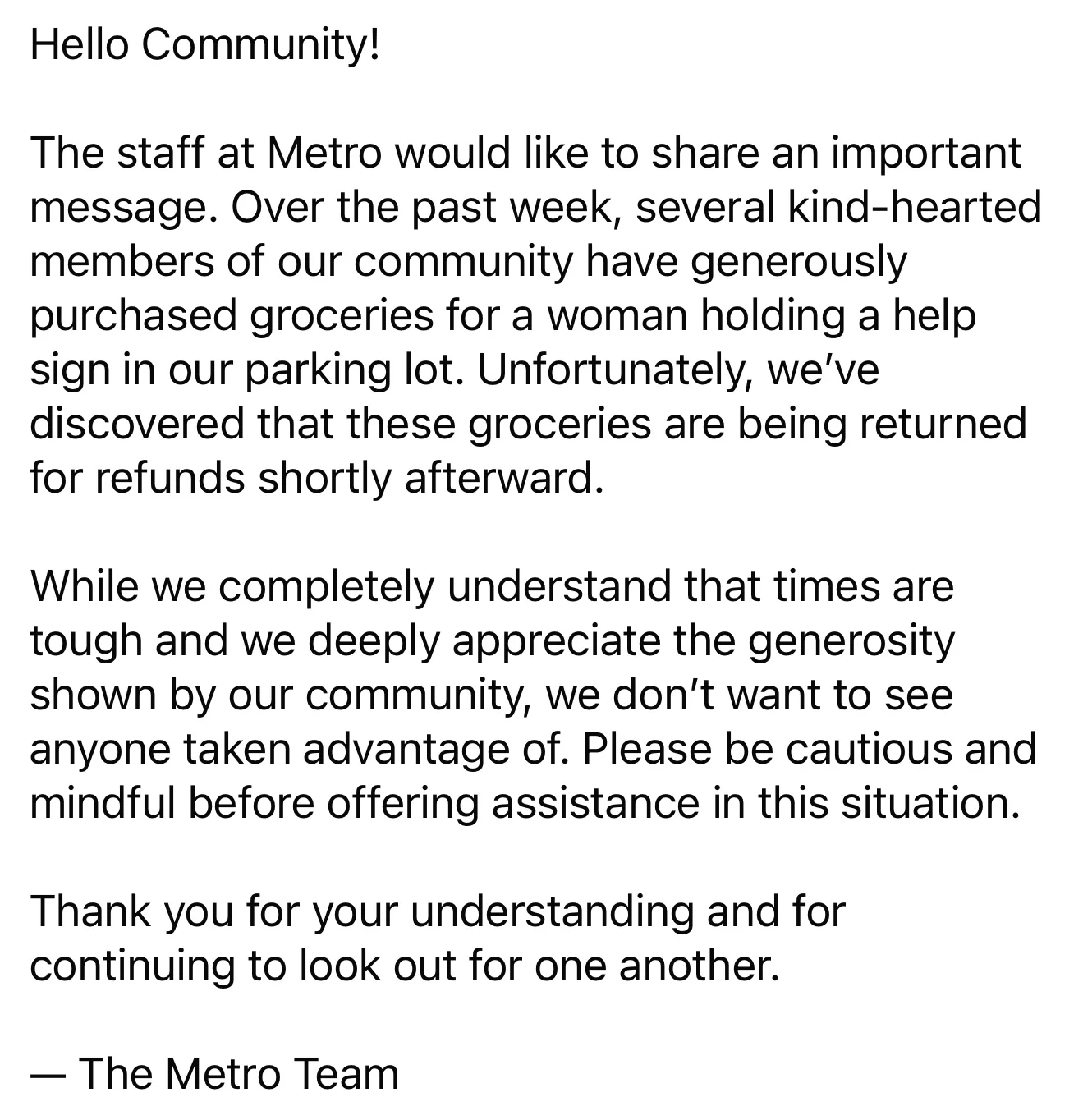Click the word "purchased"
Viewport: 1083px width, 1120px height.
tap(133, 315)
